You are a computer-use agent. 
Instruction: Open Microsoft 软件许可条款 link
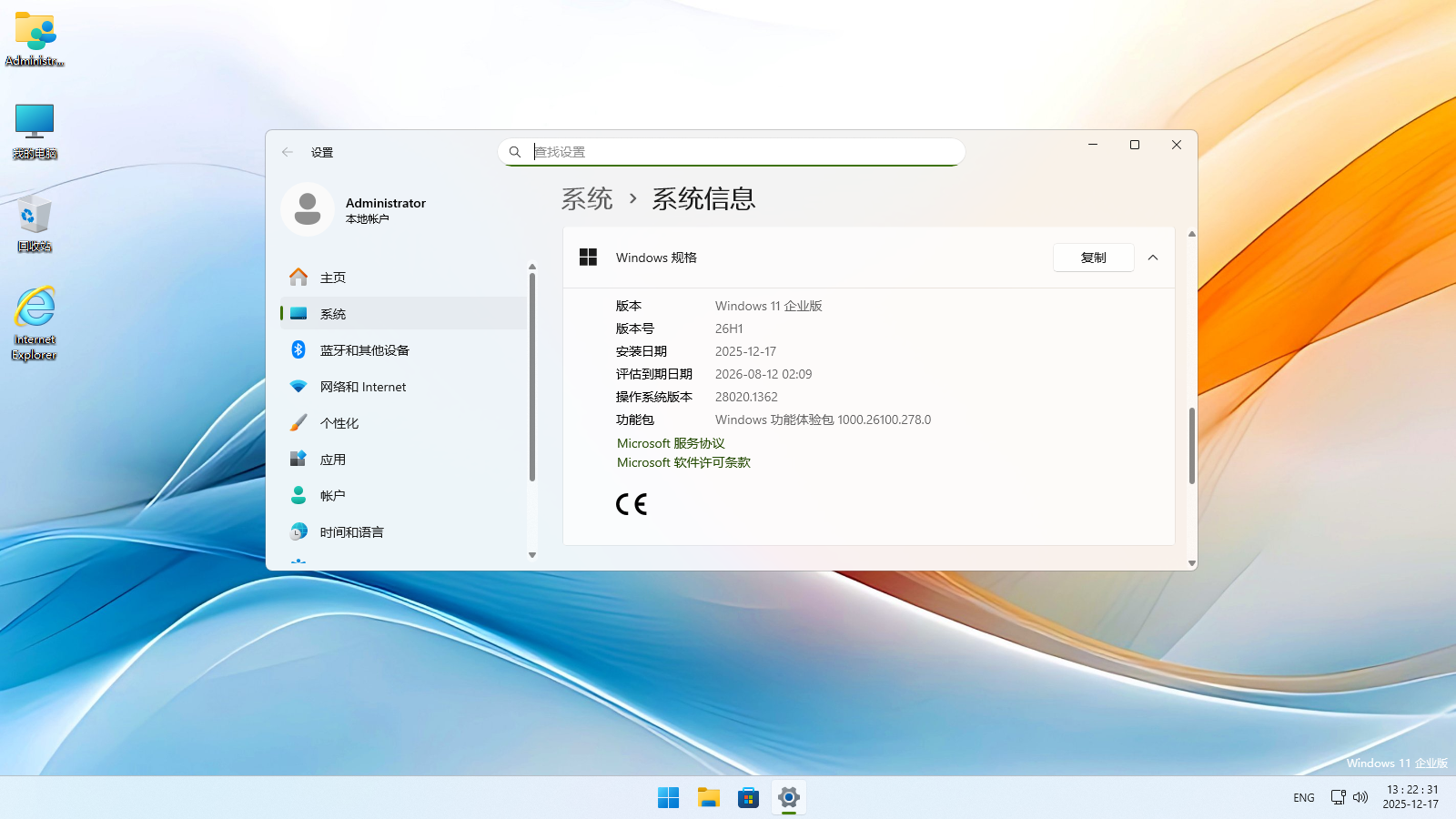pos(683,462)
